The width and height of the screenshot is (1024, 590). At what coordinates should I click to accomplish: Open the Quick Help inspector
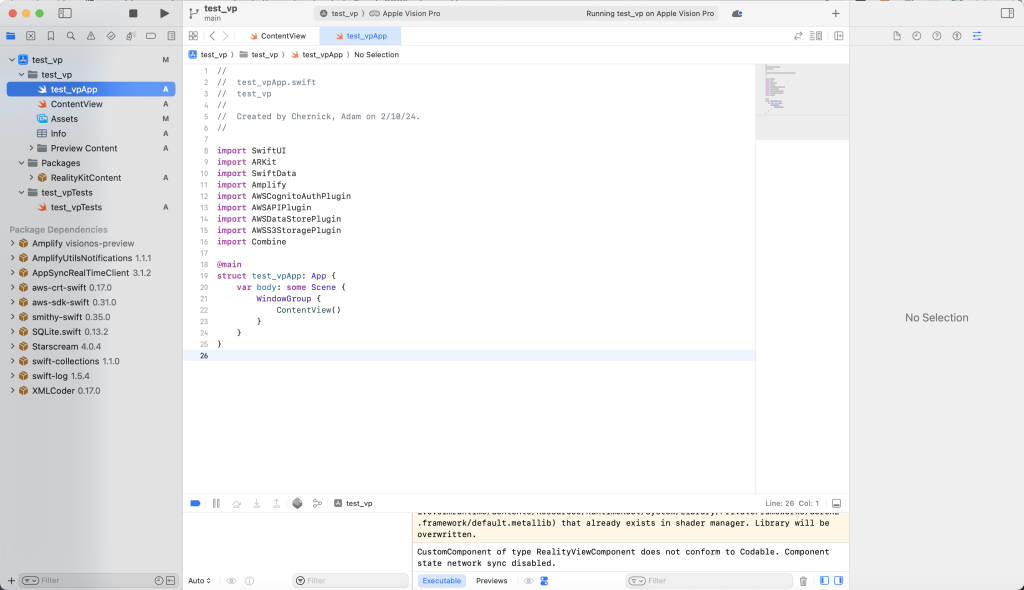click(x=937, y=36)
